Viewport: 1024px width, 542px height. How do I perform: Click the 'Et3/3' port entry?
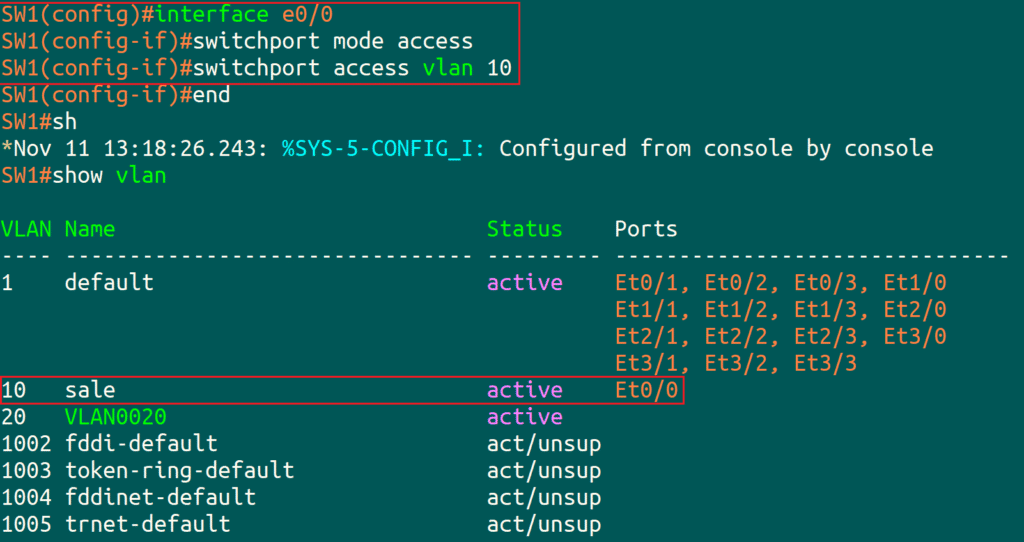click(826, 363)
